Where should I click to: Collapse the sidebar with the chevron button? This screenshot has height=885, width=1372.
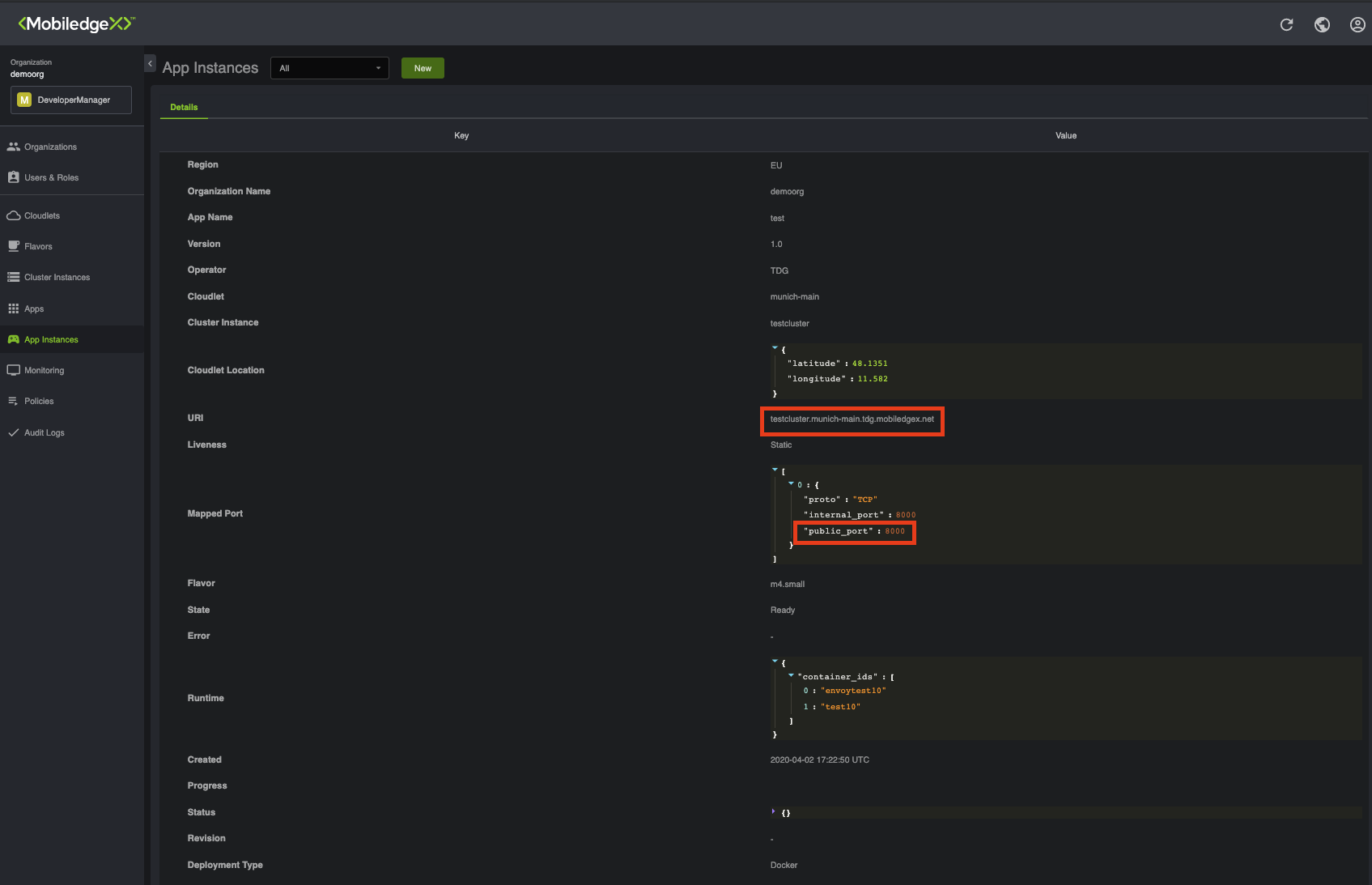[150, 63]
